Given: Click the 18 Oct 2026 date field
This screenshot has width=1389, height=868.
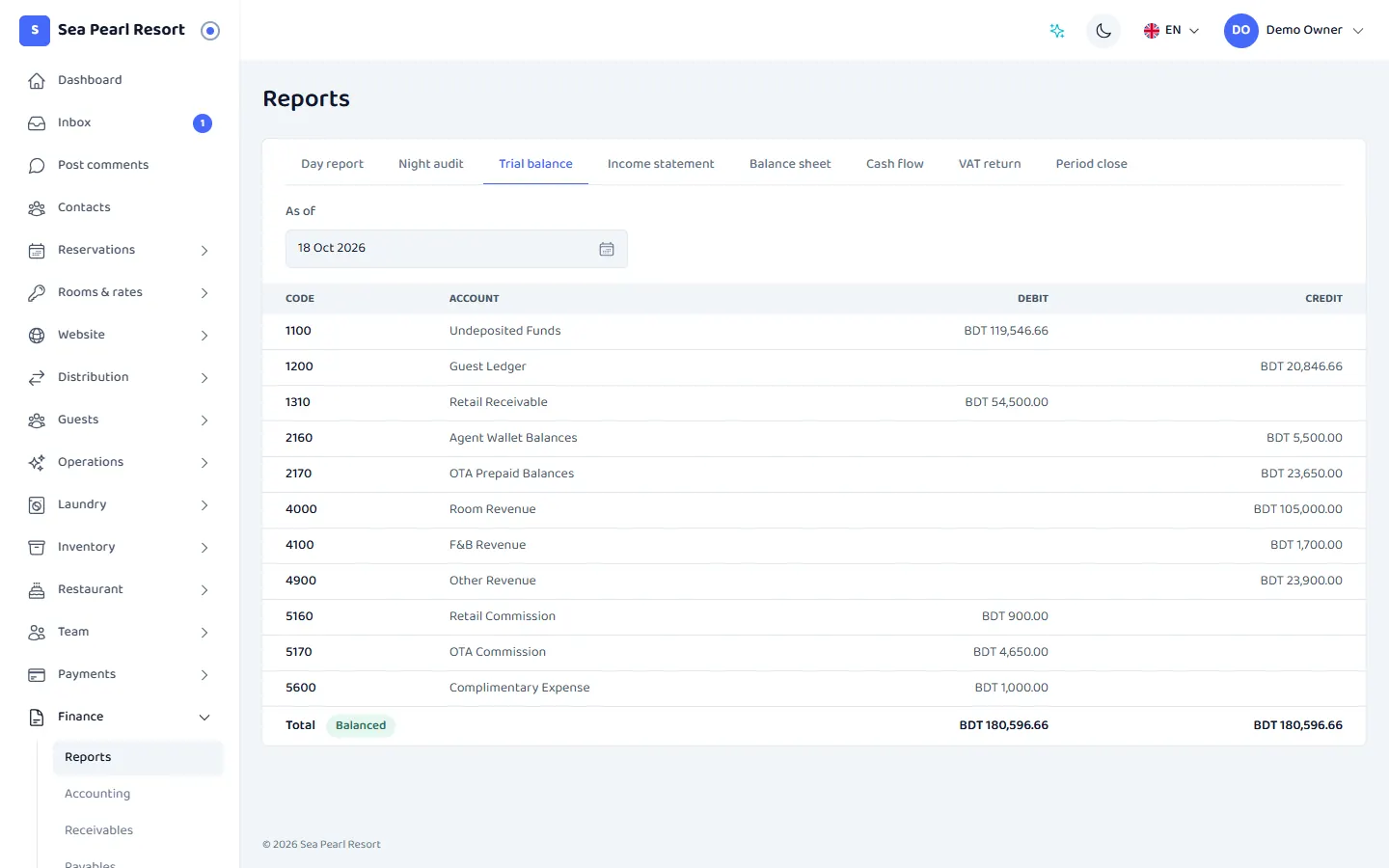Looking at the screenshot, I should pyautogui.click(x=456, y=249).
